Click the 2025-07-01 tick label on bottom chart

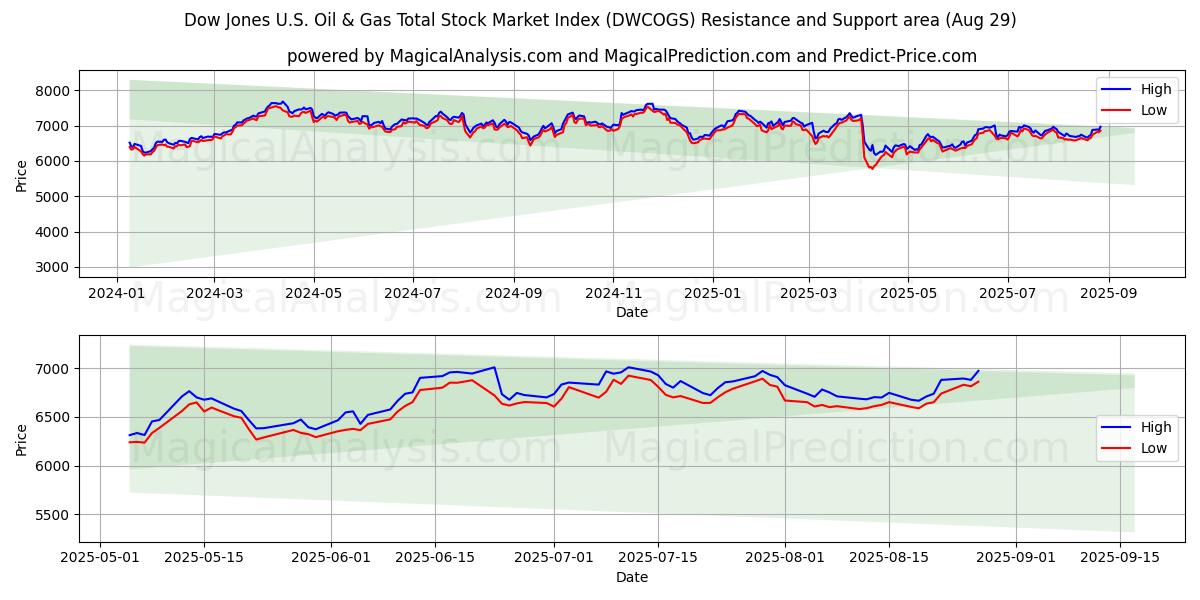553,559
